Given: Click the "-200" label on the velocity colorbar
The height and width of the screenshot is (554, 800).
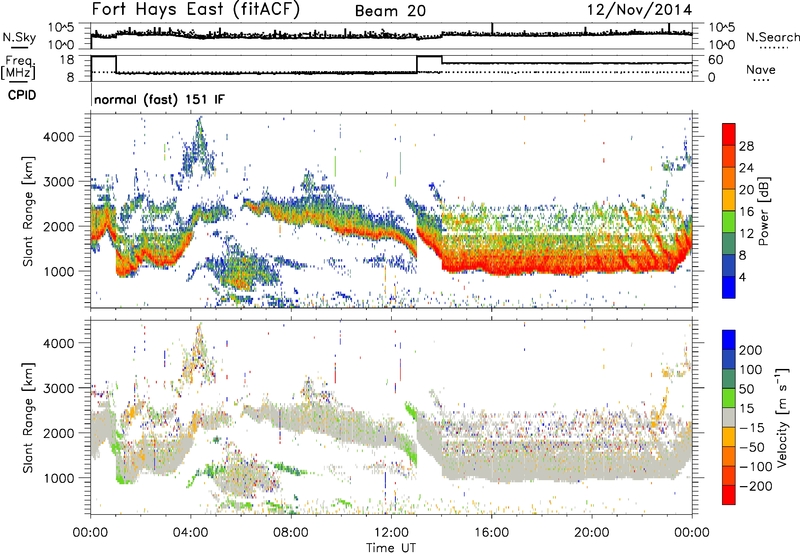Looking at the screenshot, I should [x=756, y=486].
